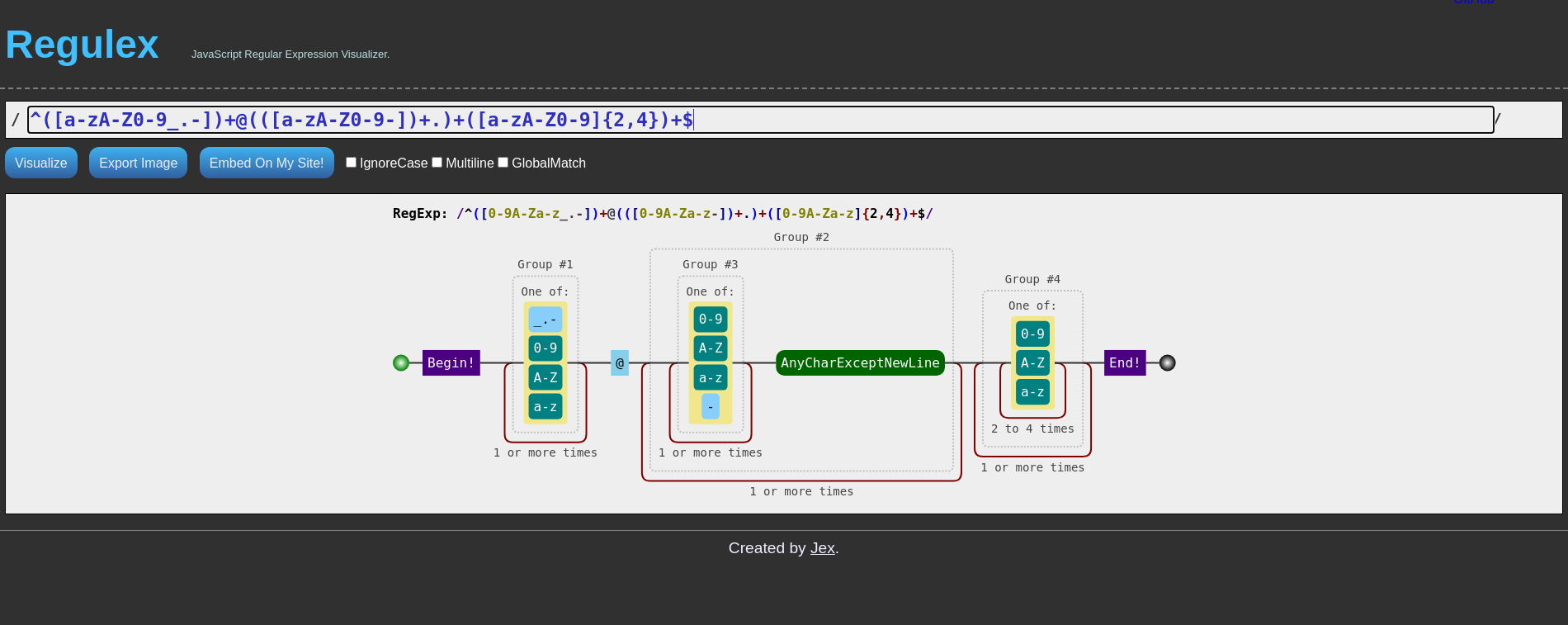The image size is (1568, 625).
Task: Toggle the Multiline checkbox
Action: (x=437, y=163)
